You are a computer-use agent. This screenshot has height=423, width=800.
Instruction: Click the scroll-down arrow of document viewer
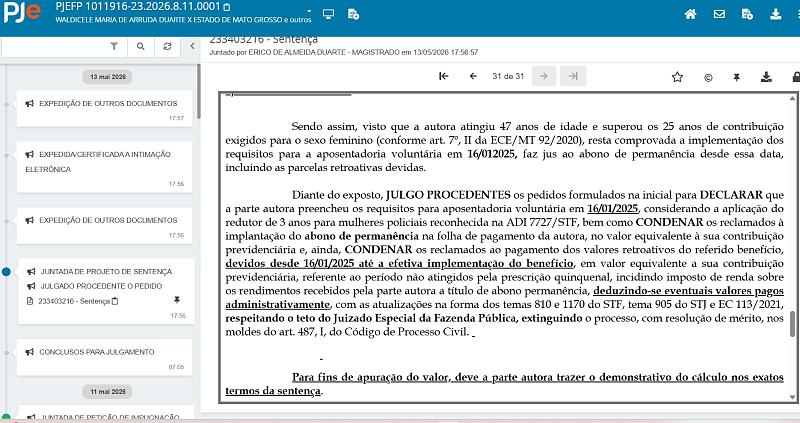point(792,397)
